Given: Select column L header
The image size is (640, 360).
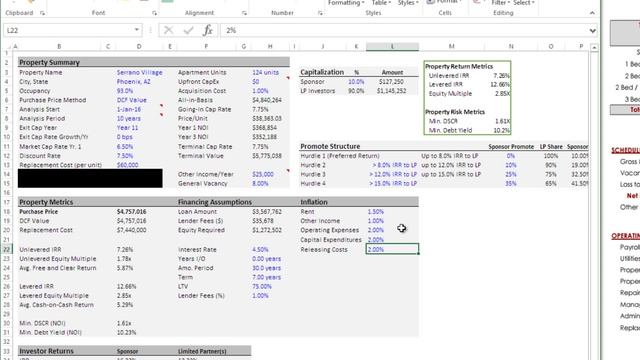Looking at the screenshot, I should click(x=392, y=47).
